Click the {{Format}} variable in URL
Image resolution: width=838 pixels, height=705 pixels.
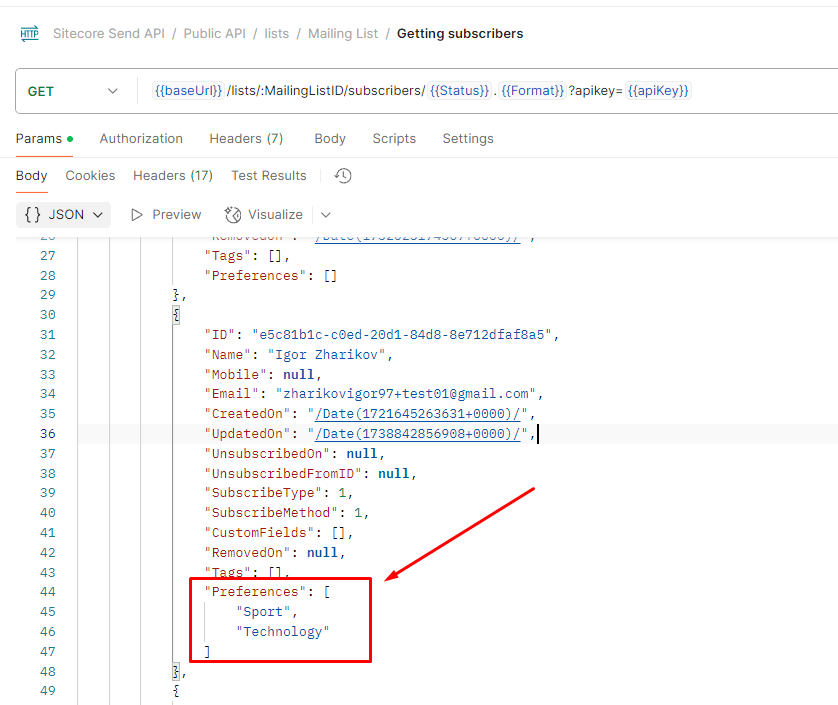532,91
